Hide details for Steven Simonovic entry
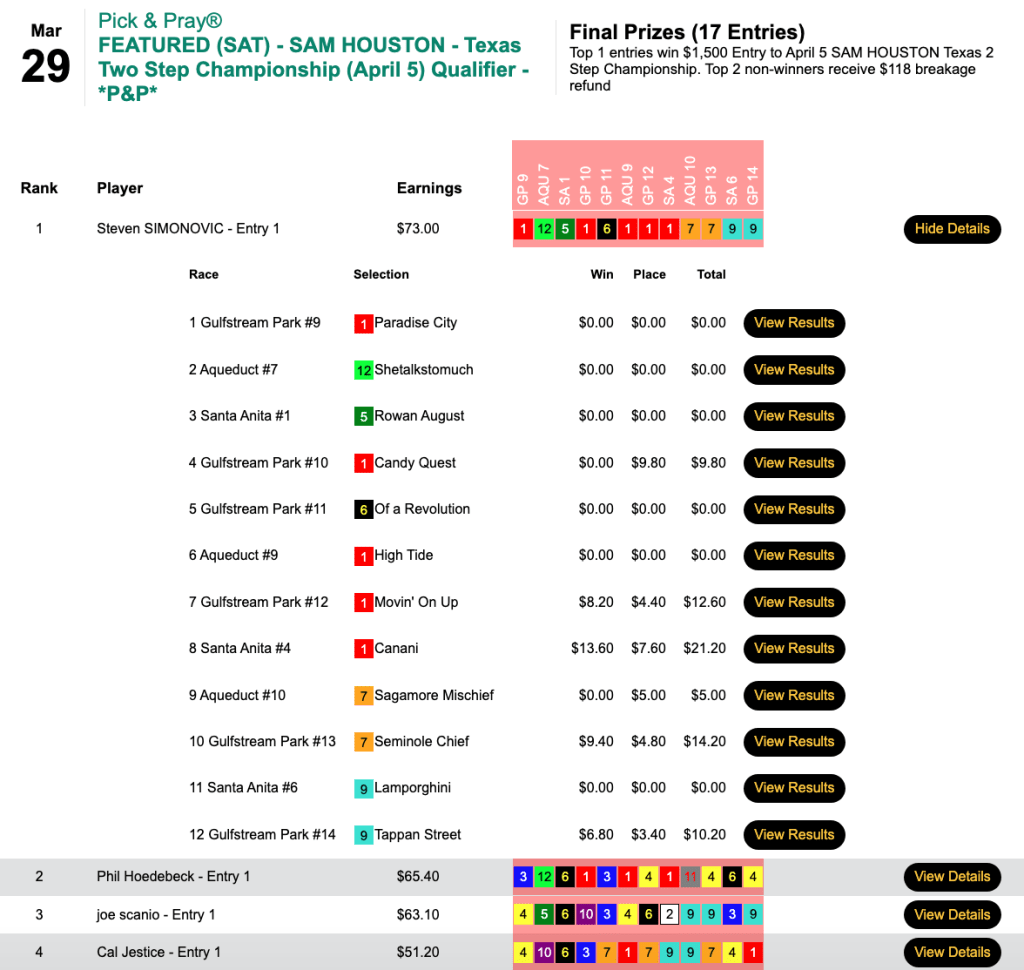 point(951,229)
